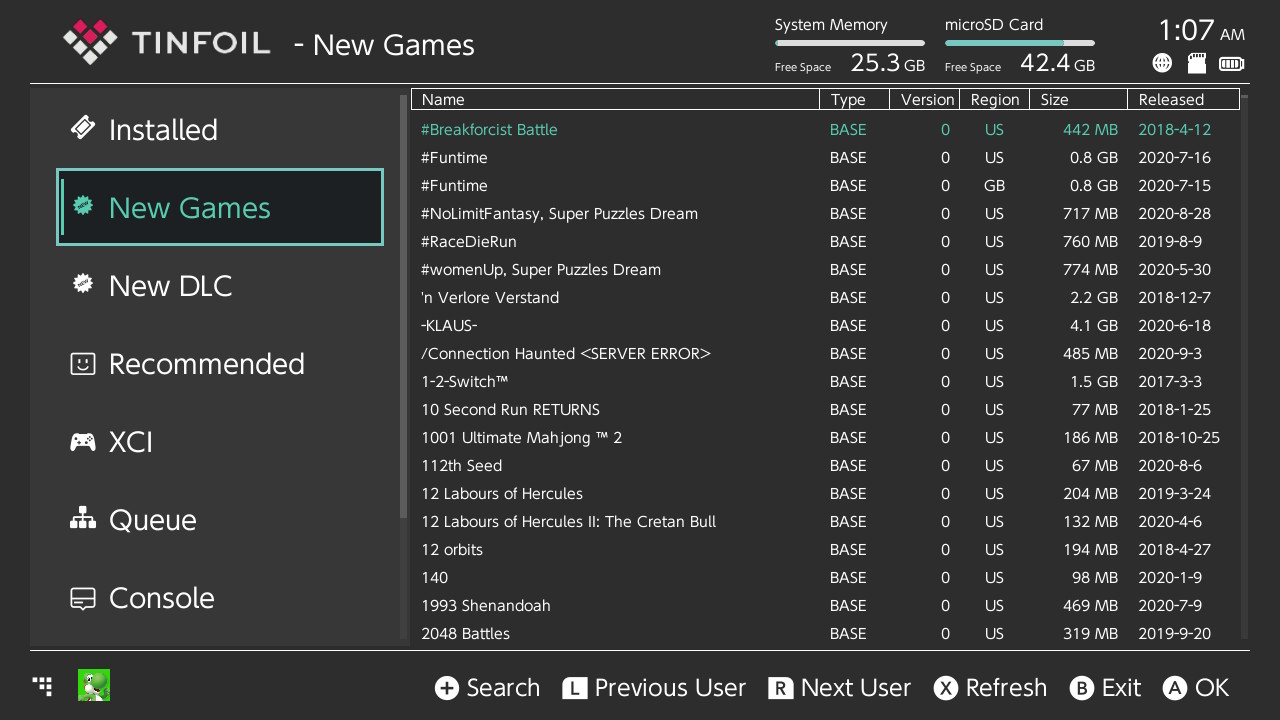Select #Funtime released 2020-7-16
The height and width of the screenshot is (720, 1280).
826,157
